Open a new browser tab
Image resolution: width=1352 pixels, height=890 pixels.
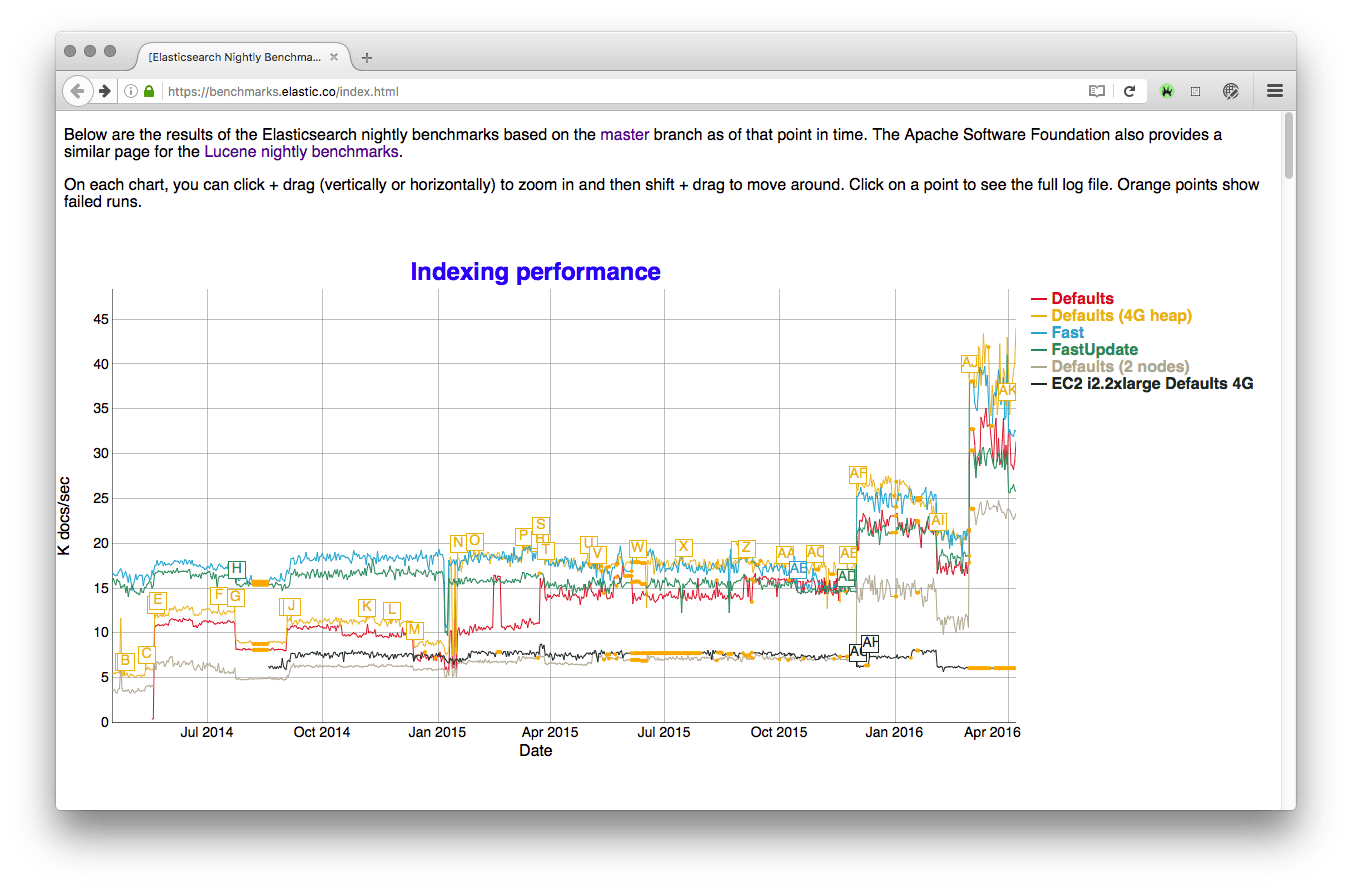(x=366, y=57)
